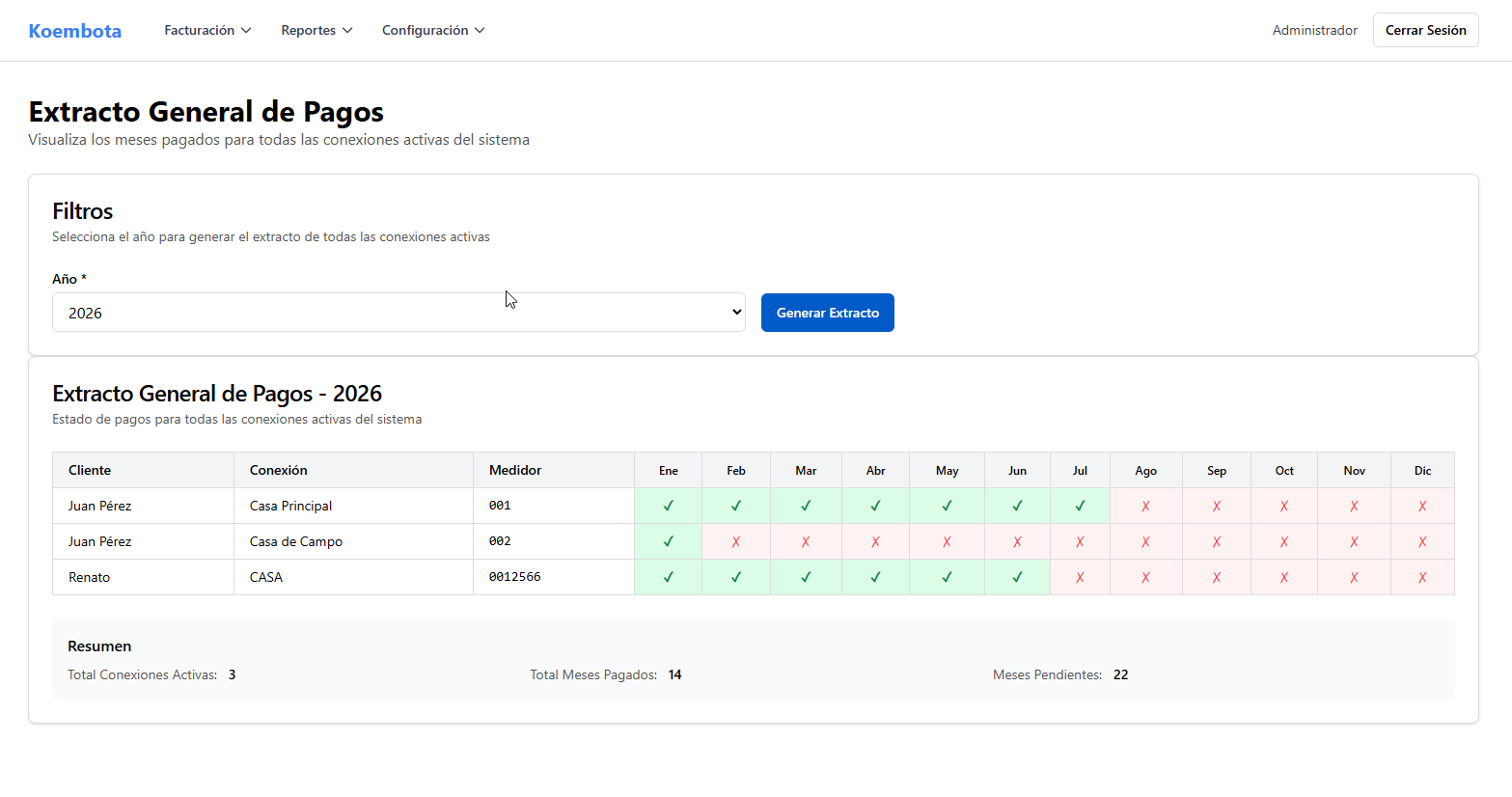Click the January checkmark for Casa Principal
This screenshot has width=1512, height=797.
pyautogui.click(x=668, y=506)
